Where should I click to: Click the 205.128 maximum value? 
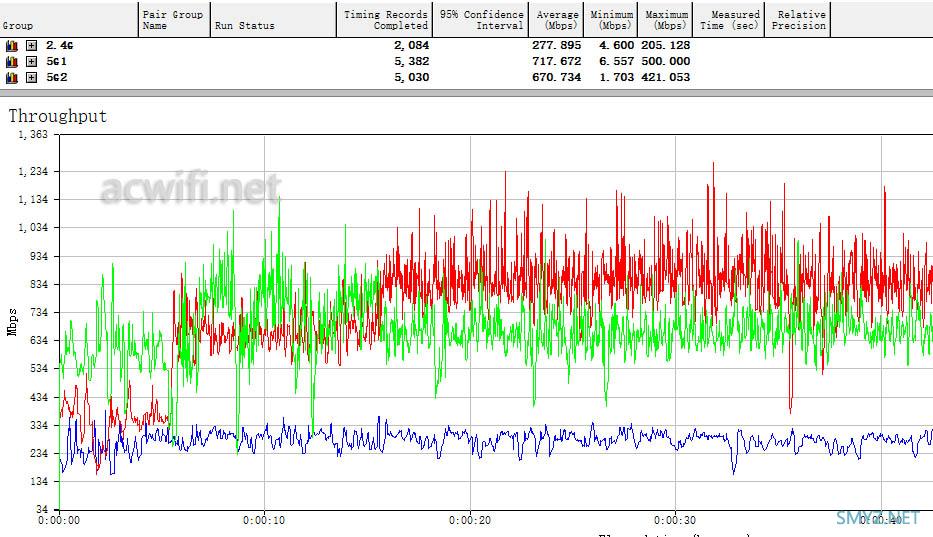665,45
